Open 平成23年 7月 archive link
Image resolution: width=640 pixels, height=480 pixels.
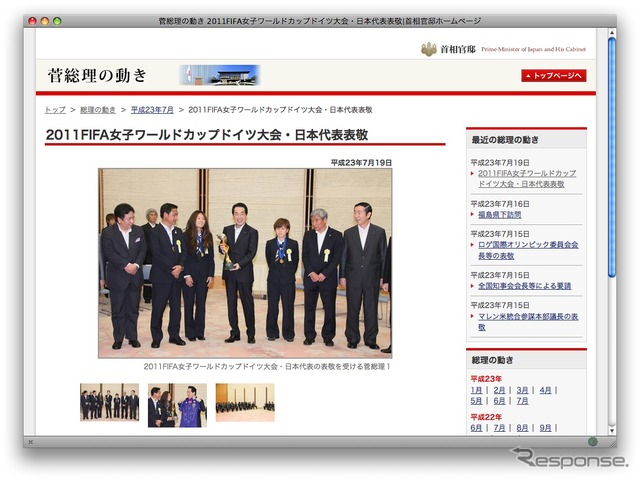[522, 401]
